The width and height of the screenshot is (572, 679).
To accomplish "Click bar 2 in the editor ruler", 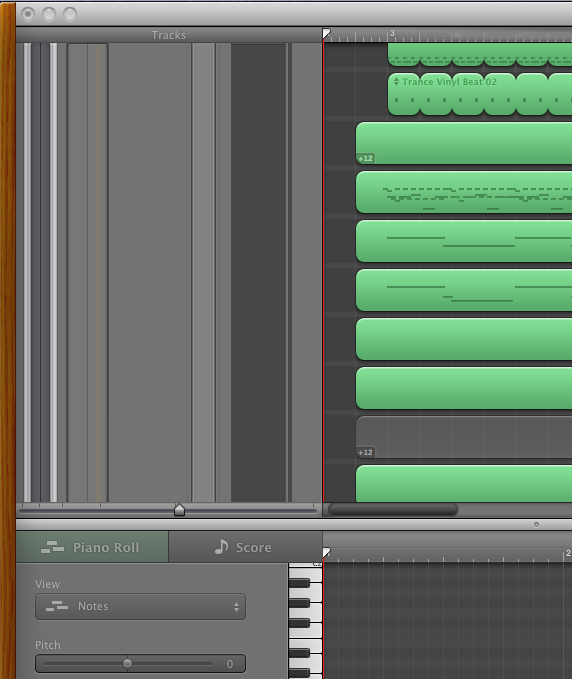I will pyautogui.click(x=568, y=553).
